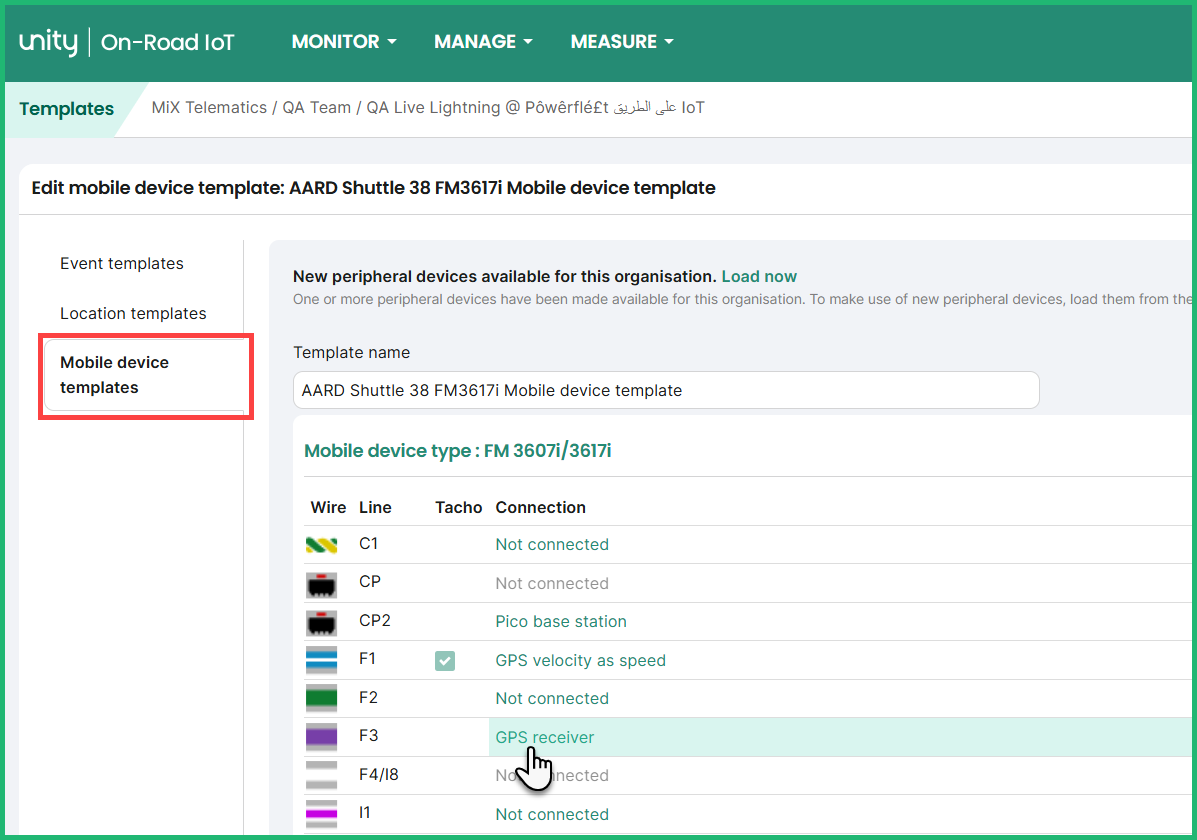Click the Connection column header
1197x840 pixels.
tap(540, 507)
